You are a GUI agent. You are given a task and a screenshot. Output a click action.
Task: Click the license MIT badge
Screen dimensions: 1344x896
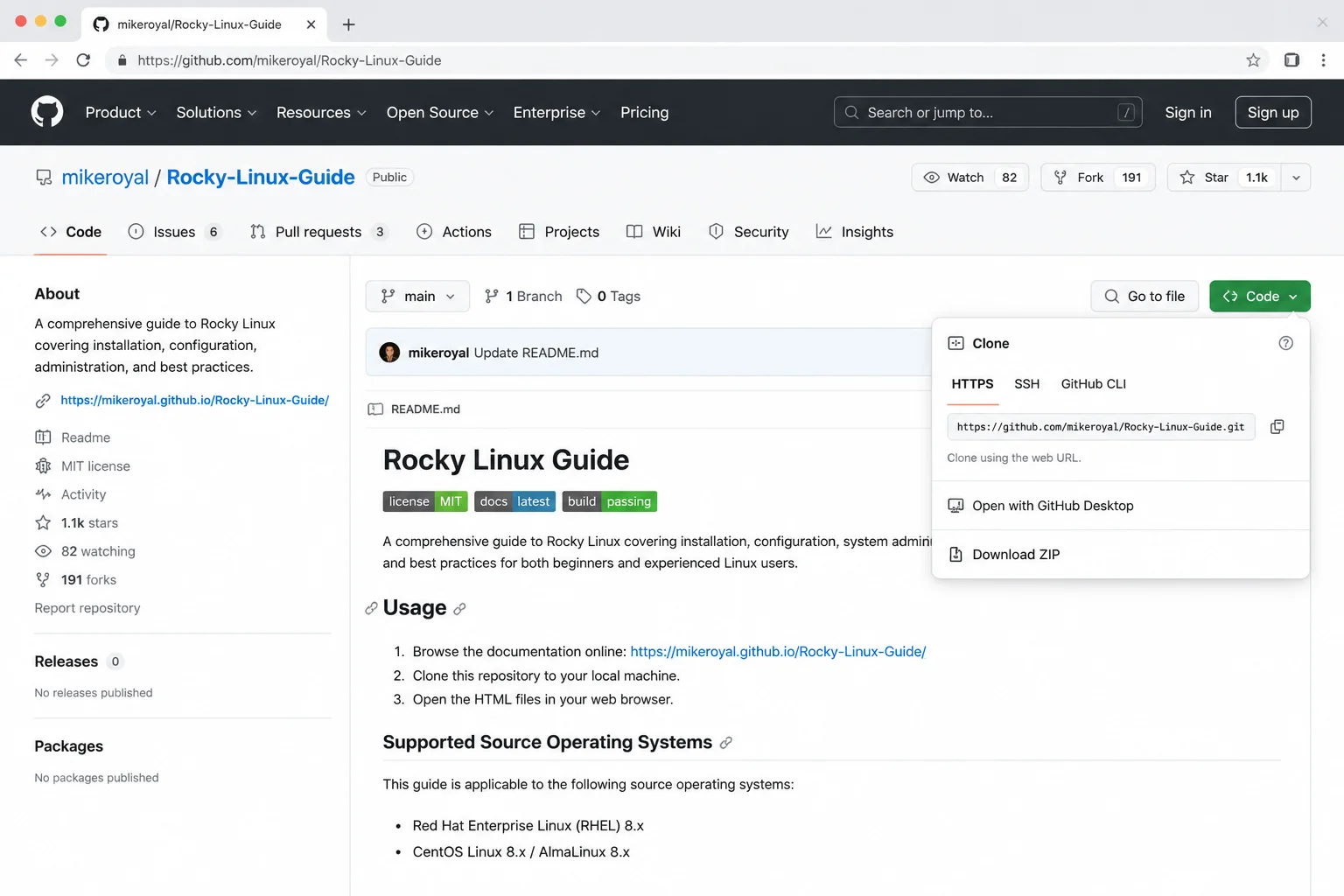[x=425, y=501]
